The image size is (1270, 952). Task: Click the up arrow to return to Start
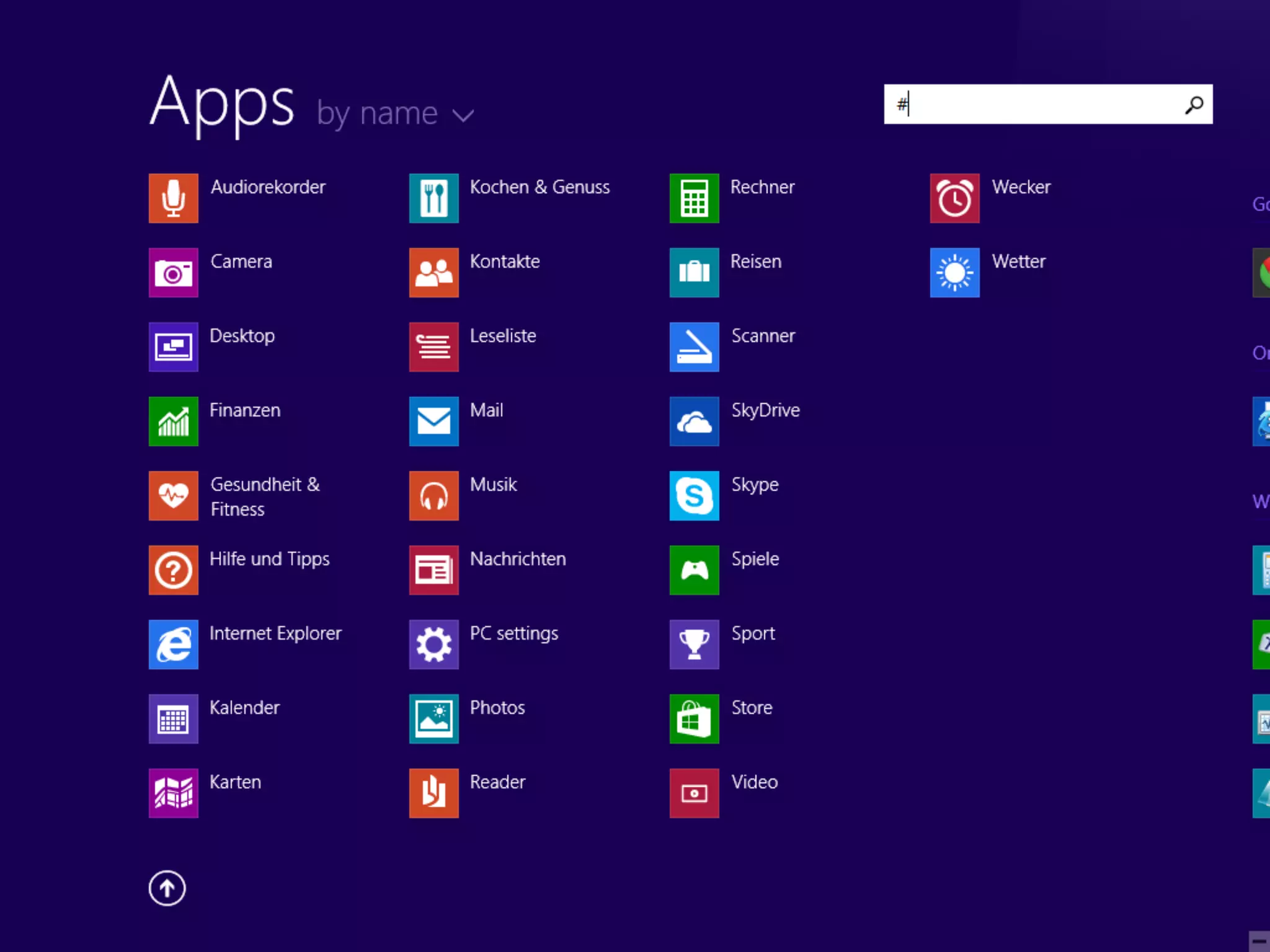tap(167, 888)
